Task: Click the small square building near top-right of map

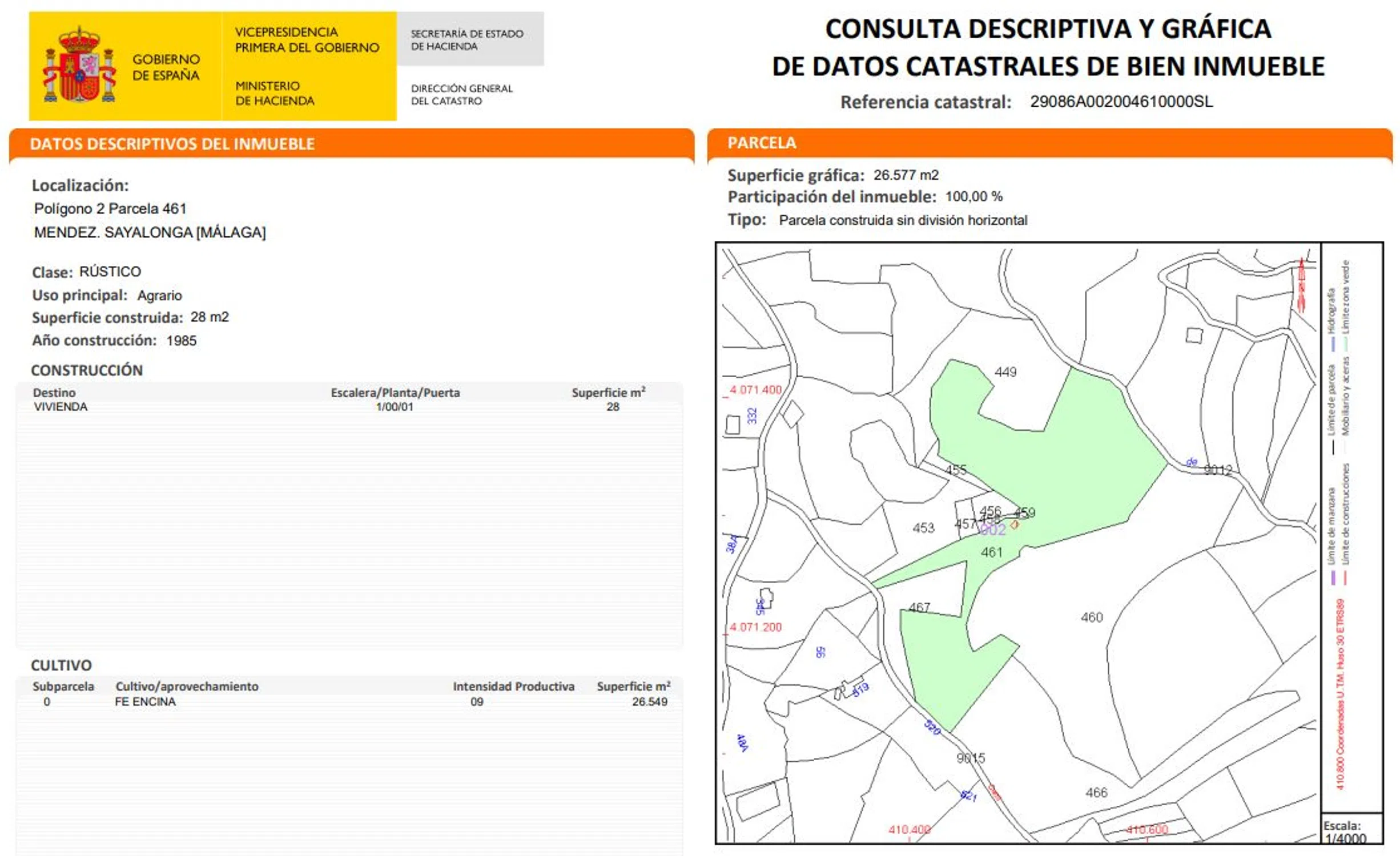Action: 1194,335
